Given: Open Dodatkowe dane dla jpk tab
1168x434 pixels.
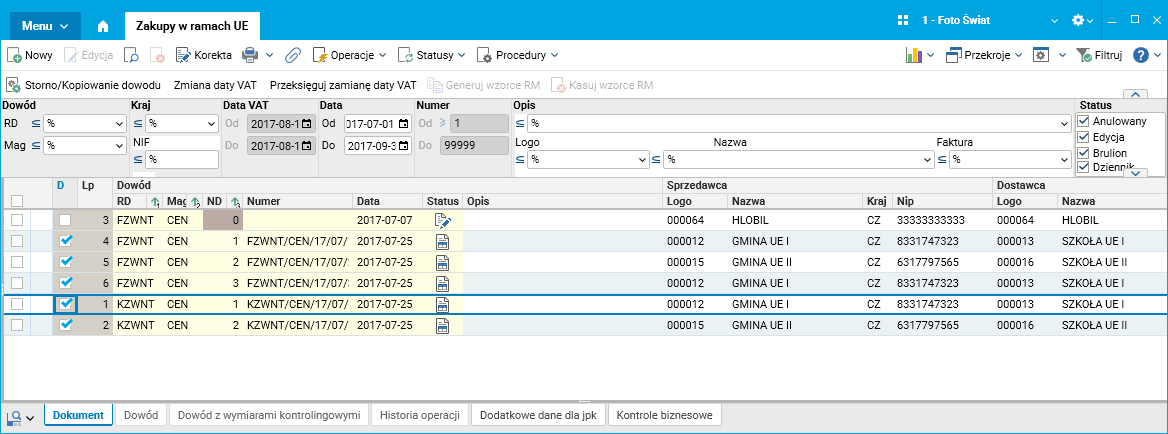Looking at the screenshot, I should 539,415.
